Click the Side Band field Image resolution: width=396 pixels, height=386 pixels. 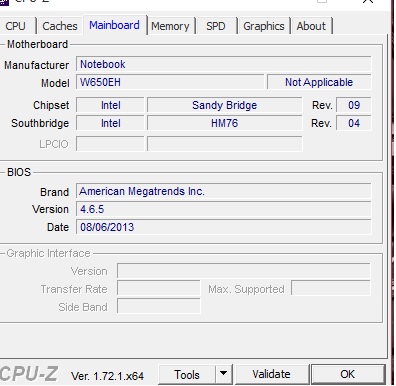159,306
